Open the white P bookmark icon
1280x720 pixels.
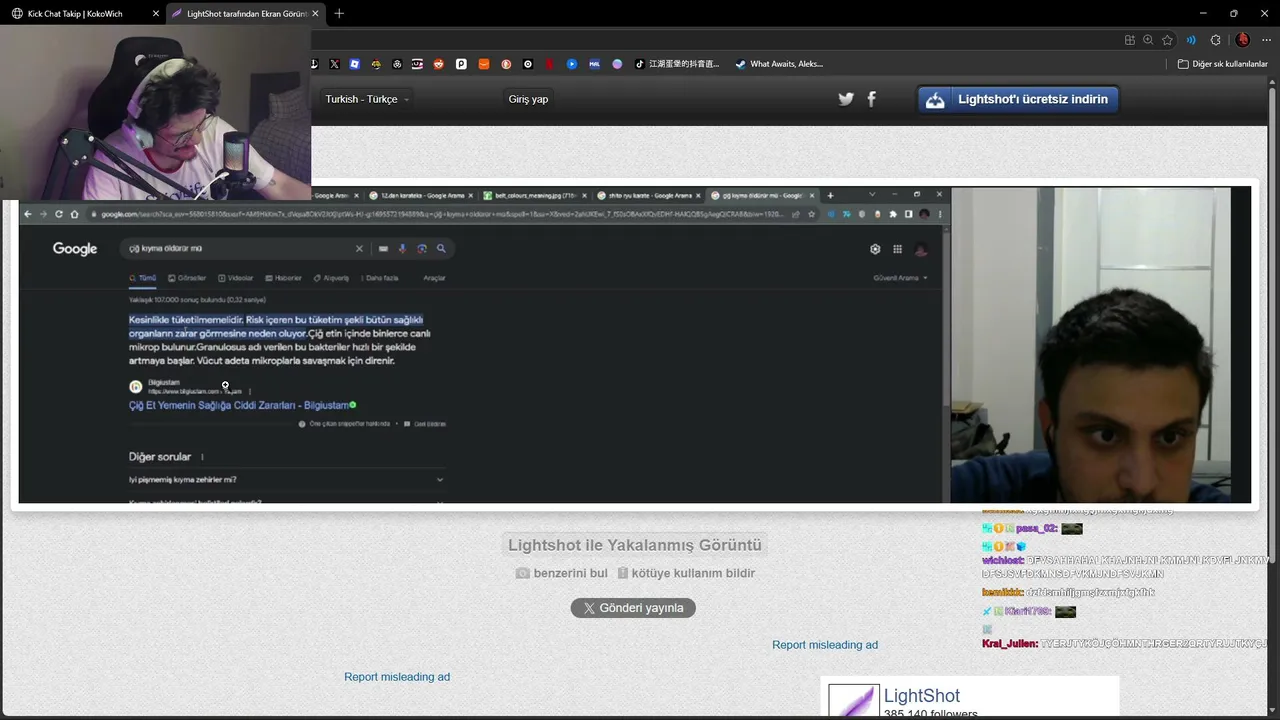461,64
